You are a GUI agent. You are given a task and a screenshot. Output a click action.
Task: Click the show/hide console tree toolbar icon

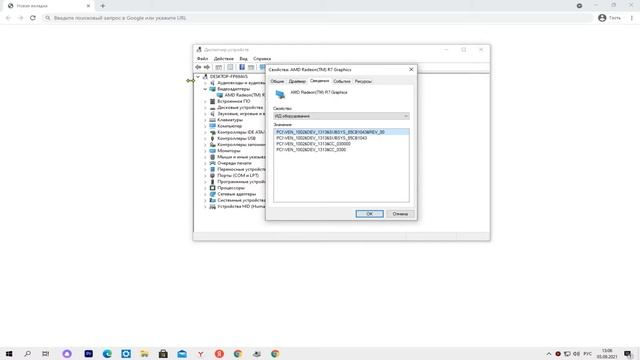[219, 67]
